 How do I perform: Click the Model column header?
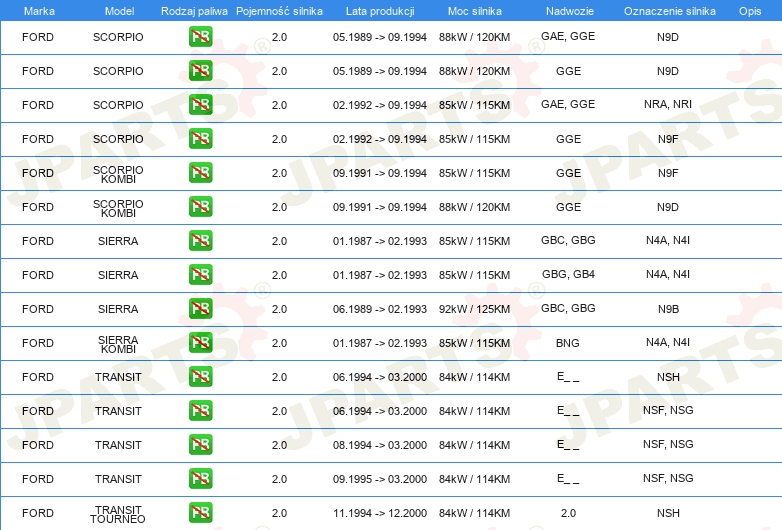[119, 11]
